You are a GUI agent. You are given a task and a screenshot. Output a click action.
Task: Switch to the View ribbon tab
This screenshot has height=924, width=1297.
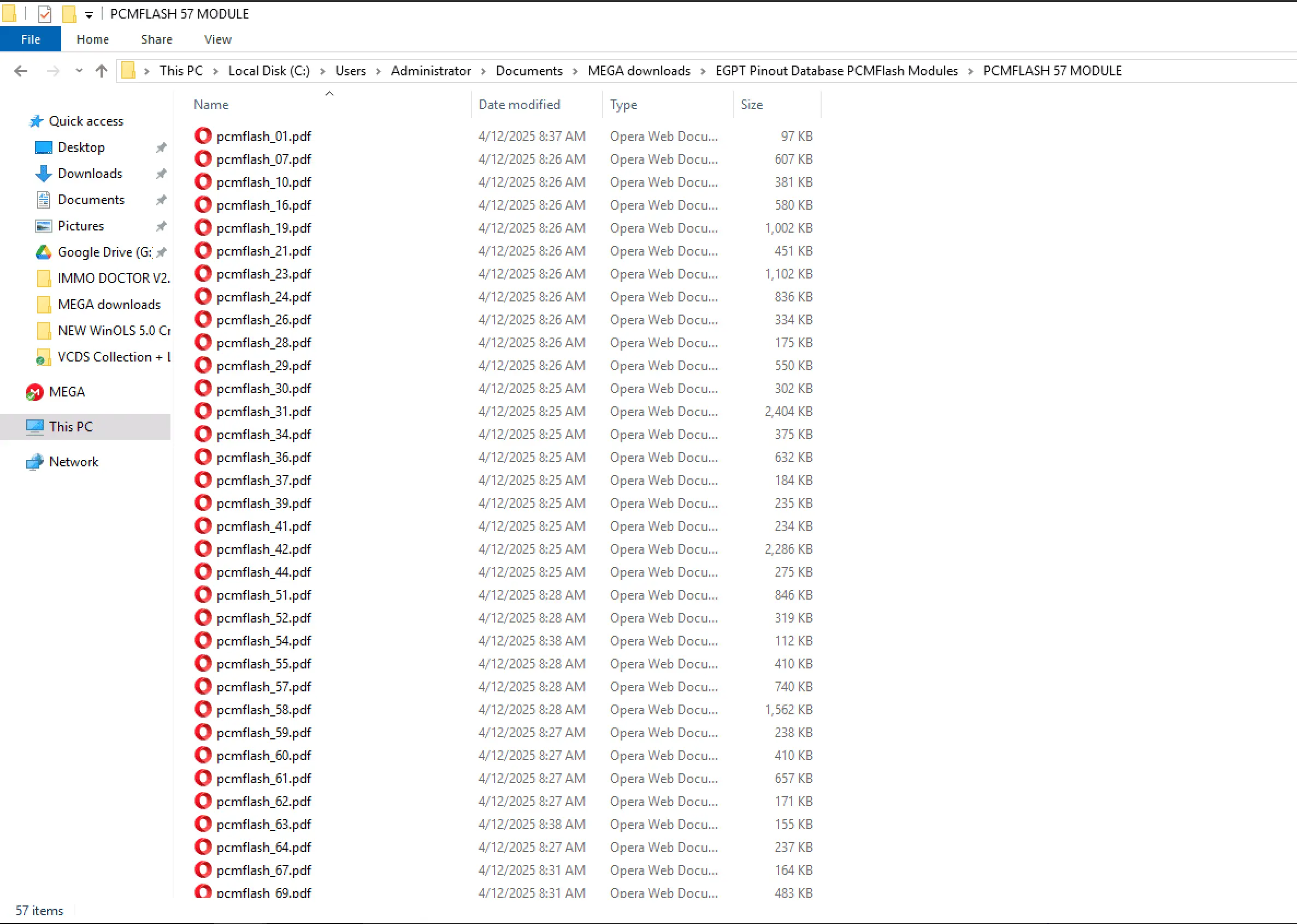pos(217,39)
